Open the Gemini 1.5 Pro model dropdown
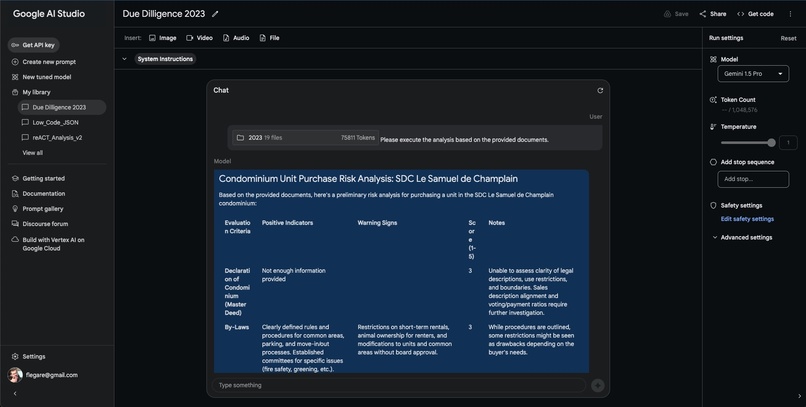Image resolution: width=806 pixels, height=407 pixels. tap(753, 74)
